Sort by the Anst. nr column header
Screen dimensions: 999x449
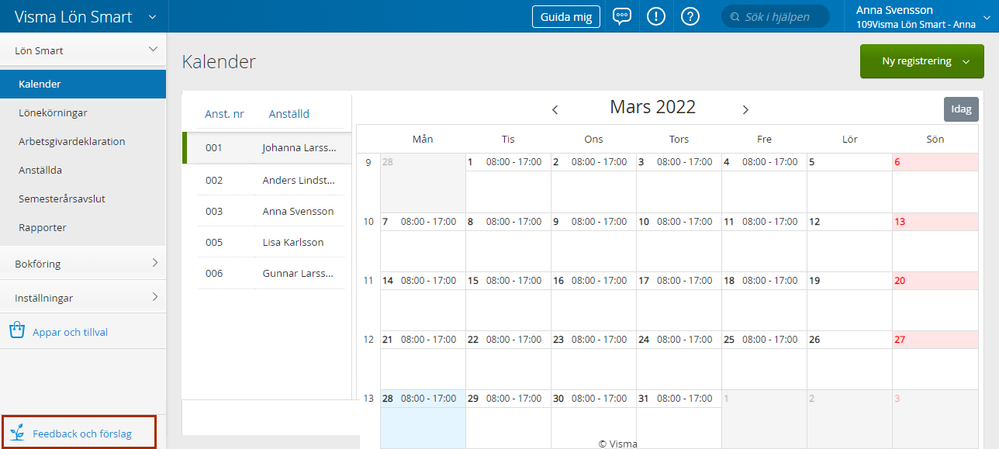224,114
